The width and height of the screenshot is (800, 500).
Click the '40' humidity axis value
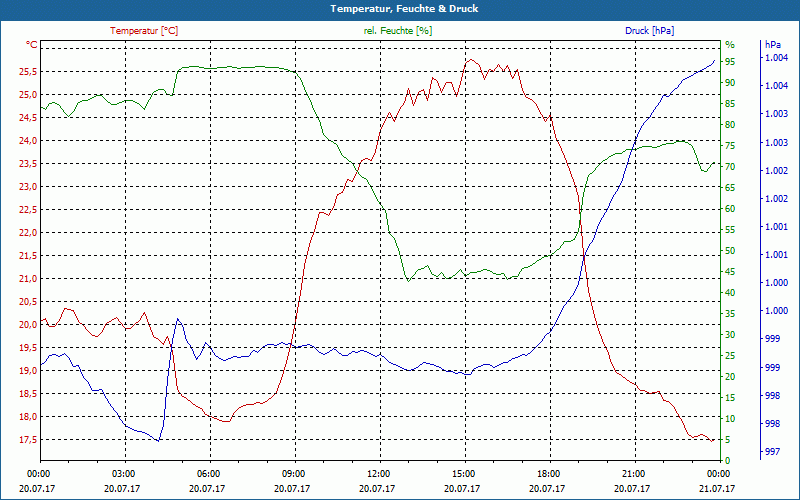pos(730,293)
